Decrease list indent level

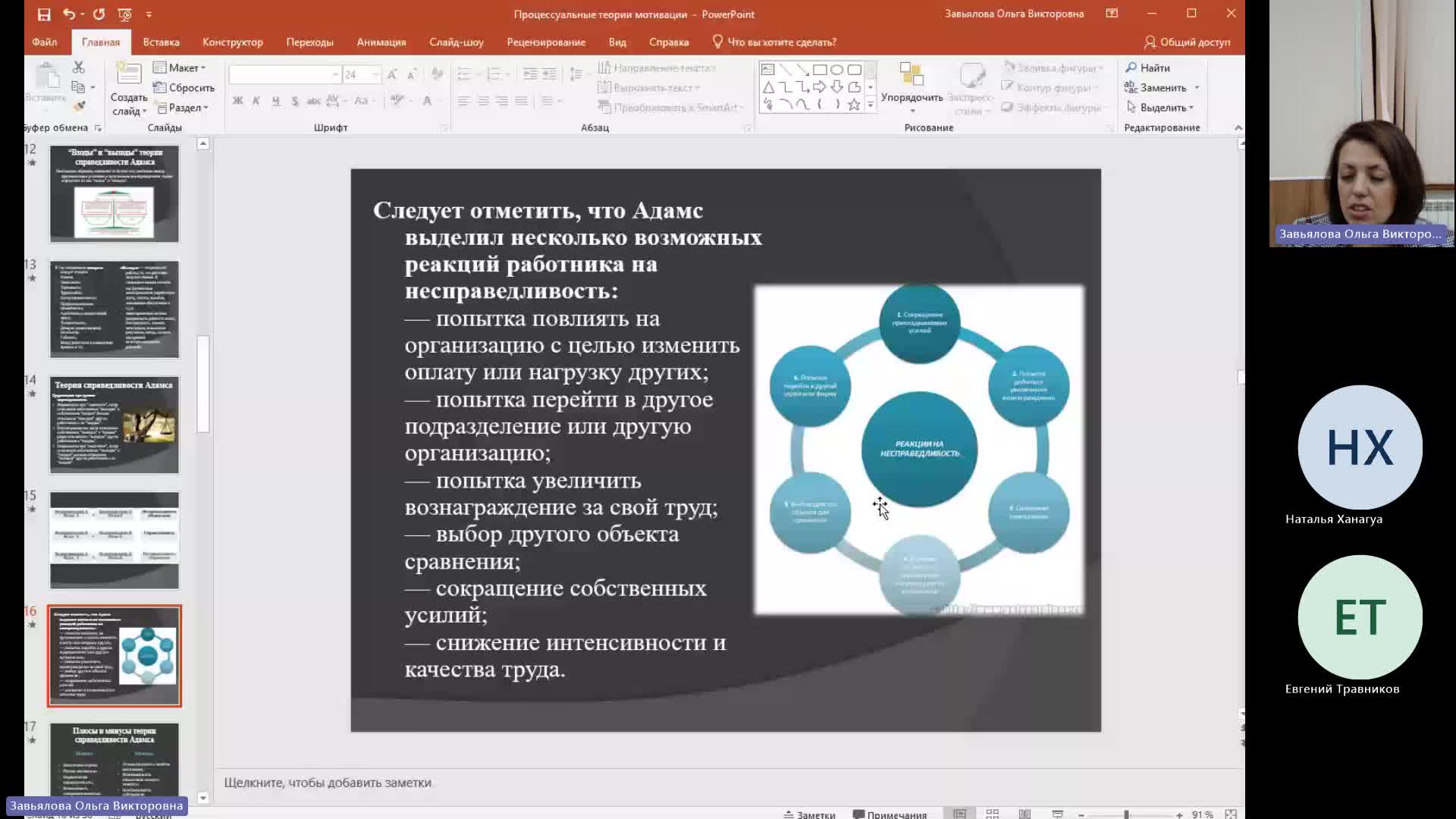(530, 74)
